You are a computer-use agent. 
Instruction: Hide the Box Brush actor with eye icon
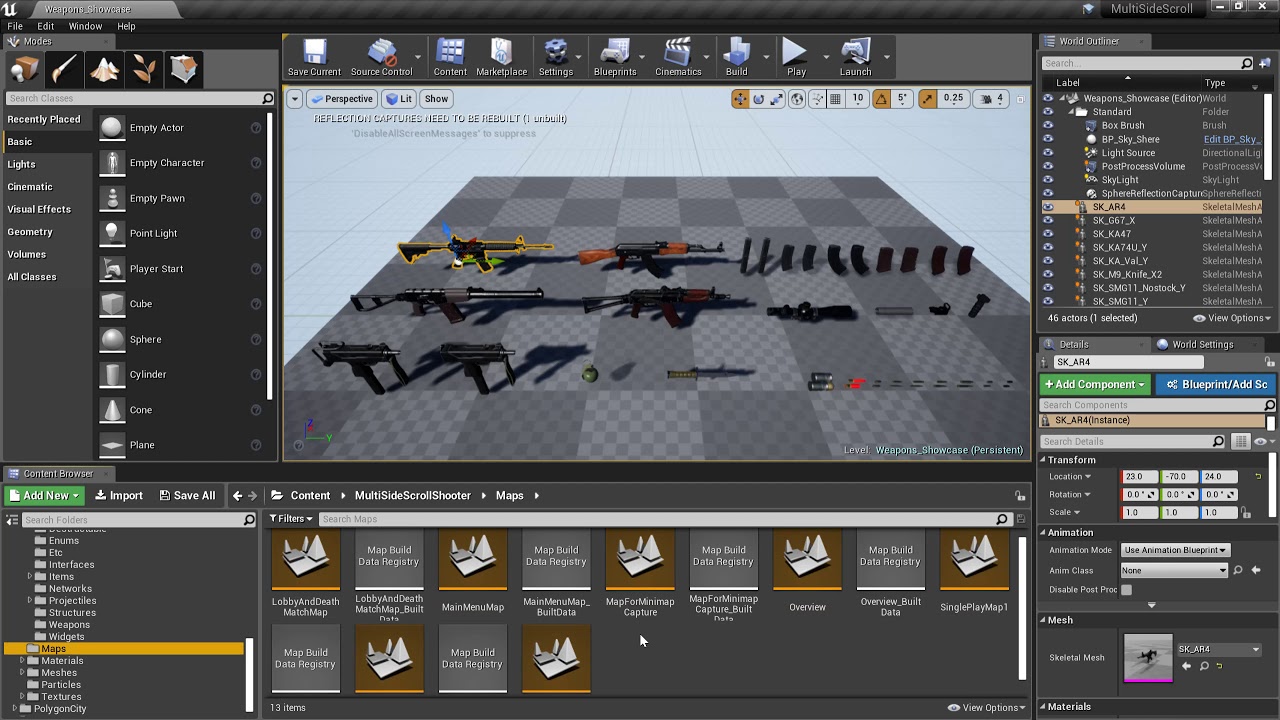coord(1048,126)
